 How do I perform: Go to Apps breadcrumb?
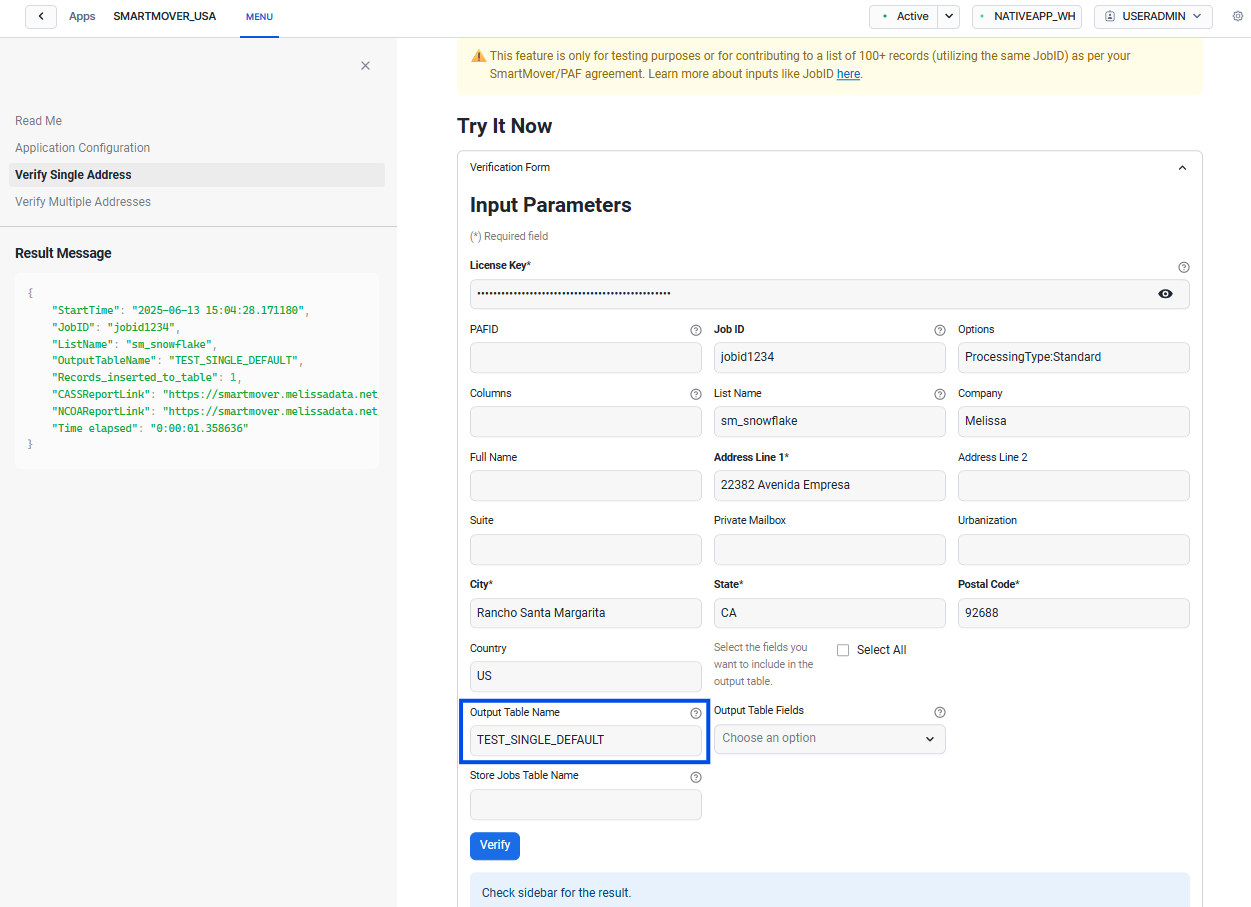pos(82,17)
